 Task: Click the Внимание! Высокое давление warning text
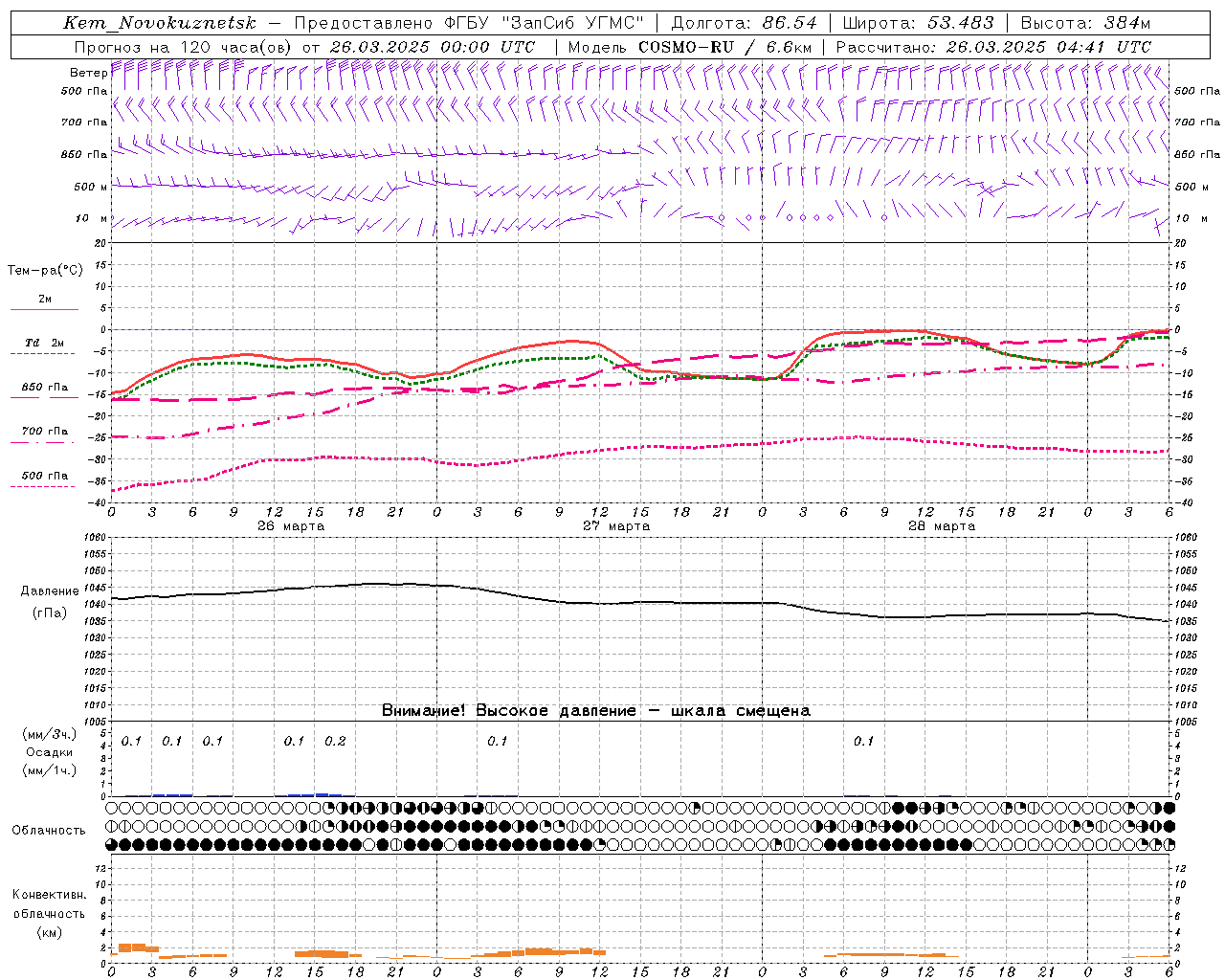595,711
